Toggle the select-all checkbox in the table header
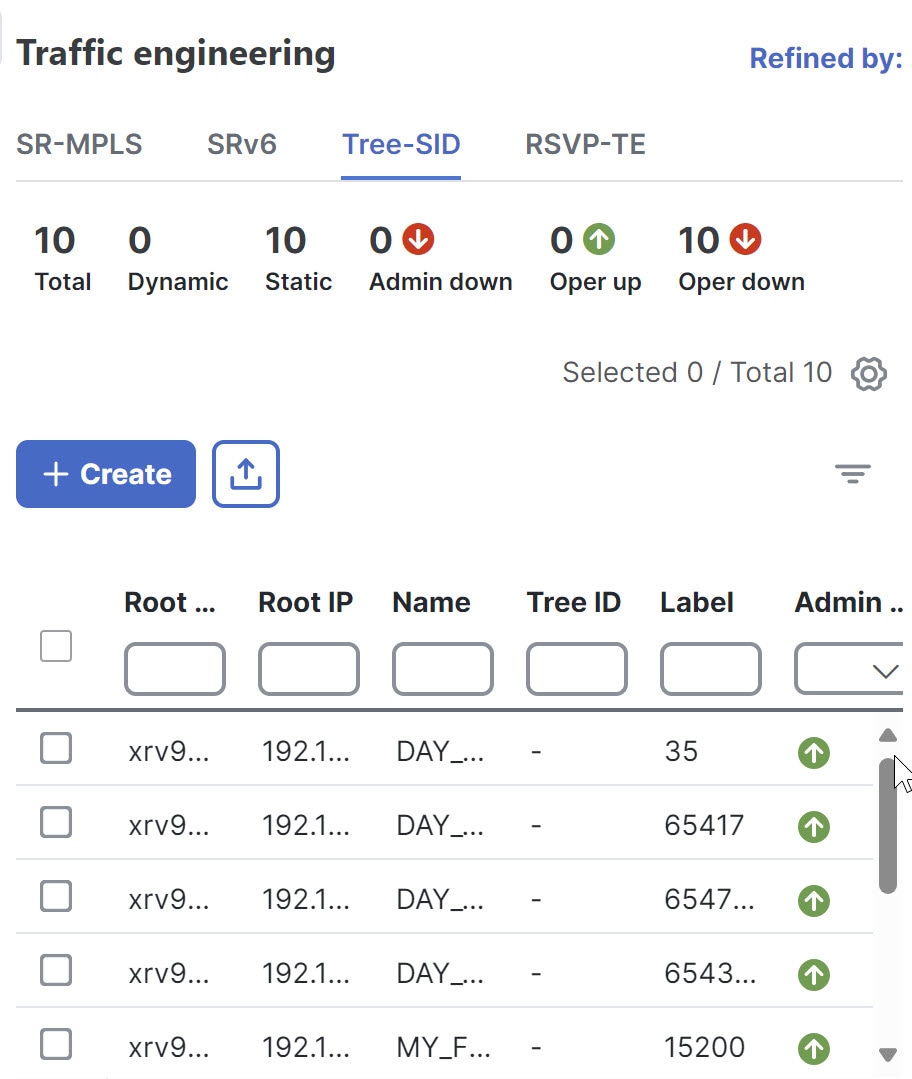Image resolution: width=912 pixels, height=1079 pixels. coord(56,646)
